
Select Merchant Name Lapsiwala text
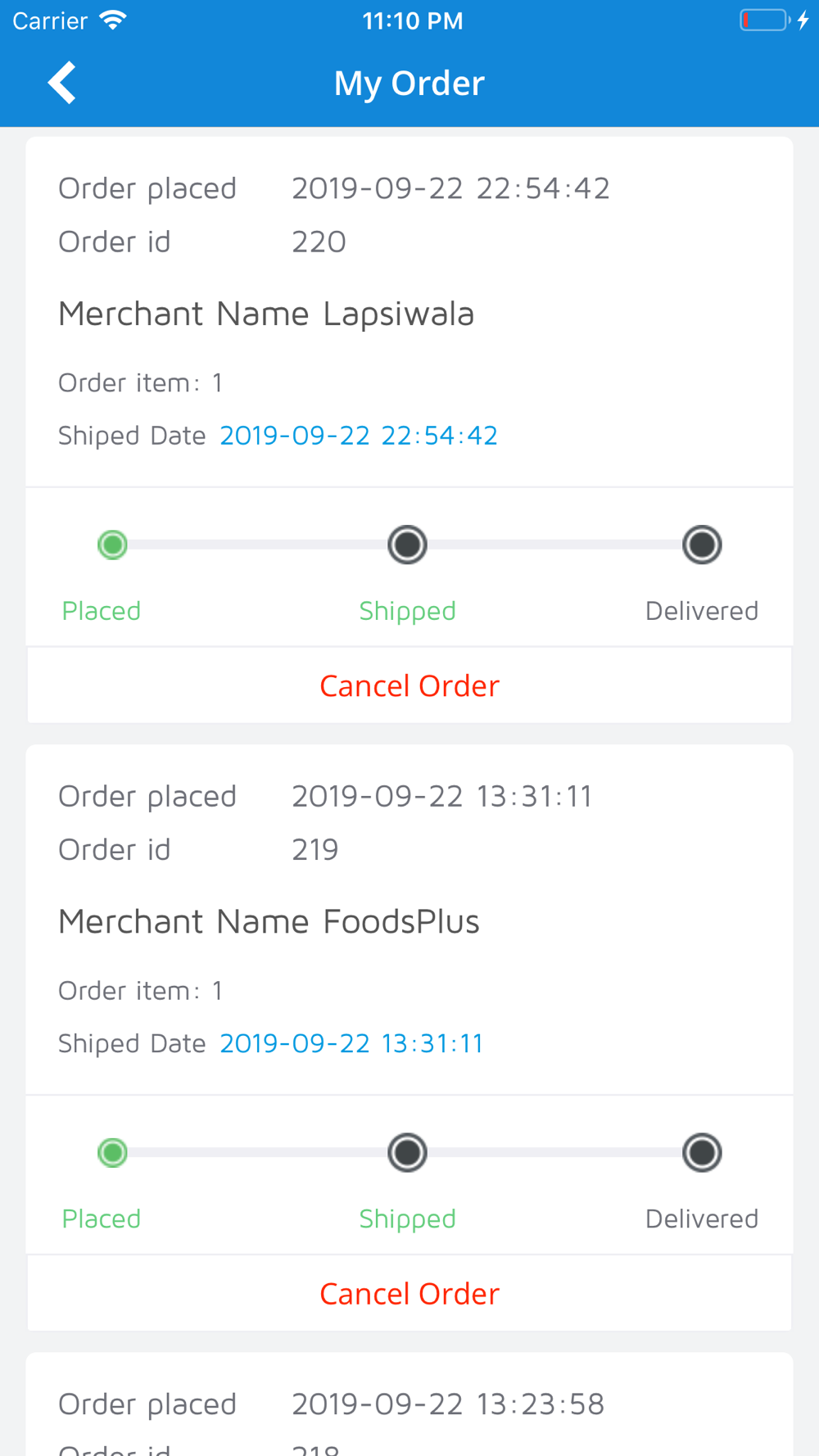[266, 314]
